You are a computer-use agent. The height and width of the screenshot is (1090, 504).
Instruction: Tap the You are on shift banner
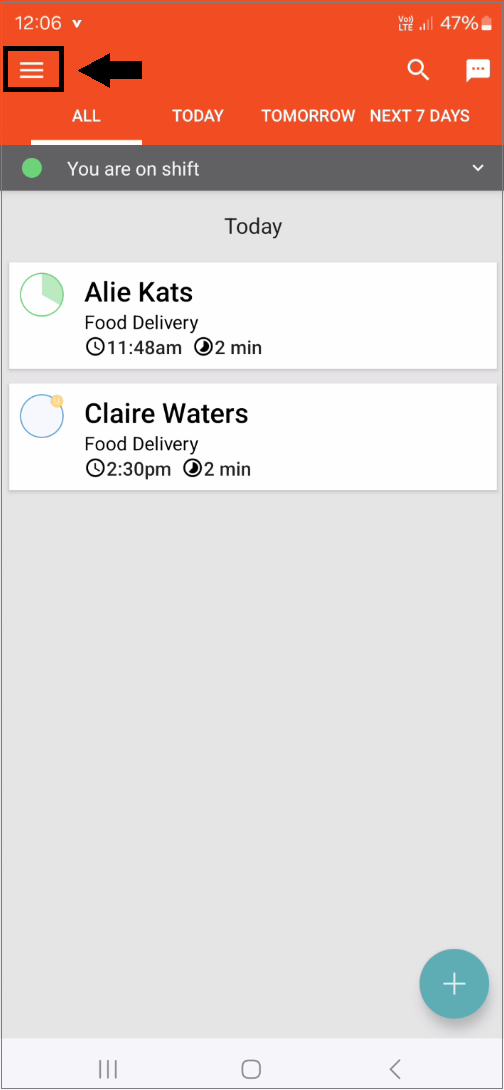click(252, 168)
